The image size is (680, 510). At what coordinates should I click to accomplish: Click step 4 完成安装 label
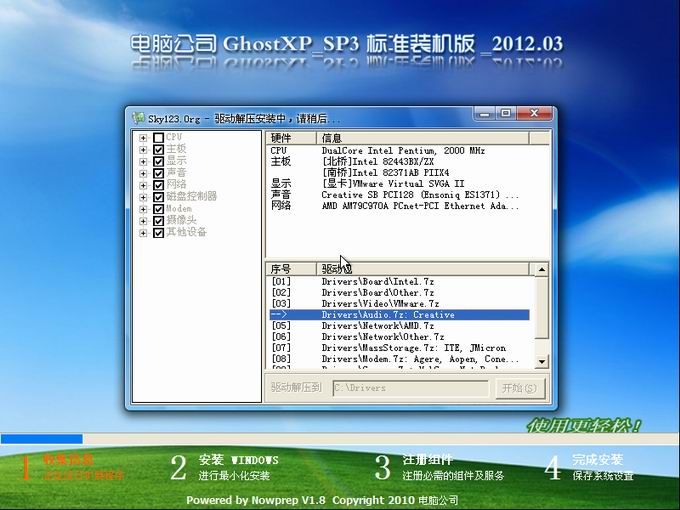598,460
